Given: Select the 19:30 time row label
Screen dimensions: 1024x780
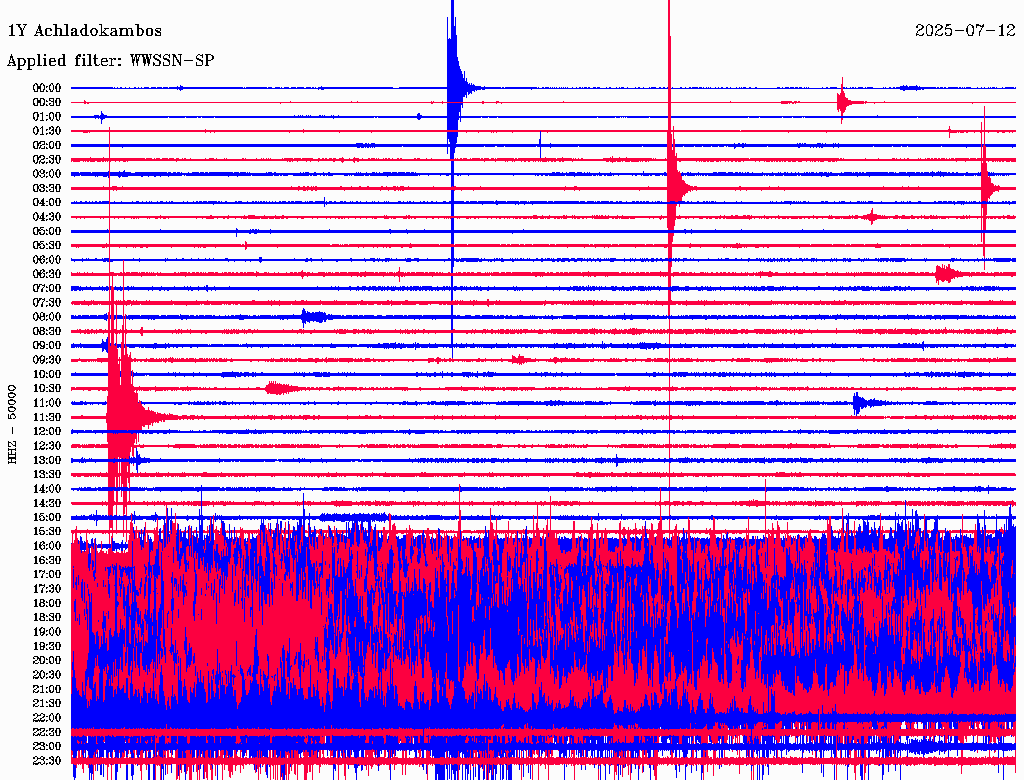Looking at the screenshot, I should 47,647.
